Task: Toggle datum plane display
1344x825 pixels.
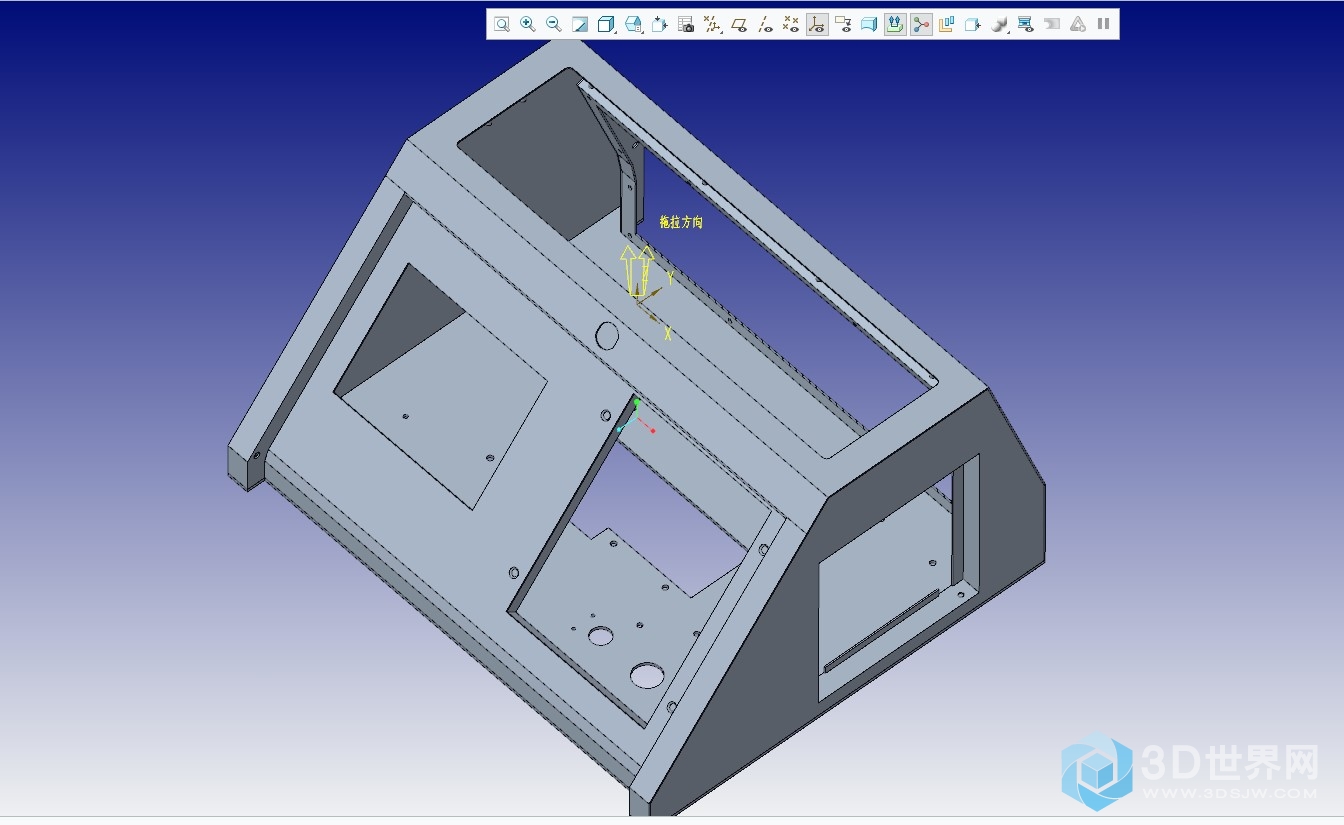Action: [739, 24]
